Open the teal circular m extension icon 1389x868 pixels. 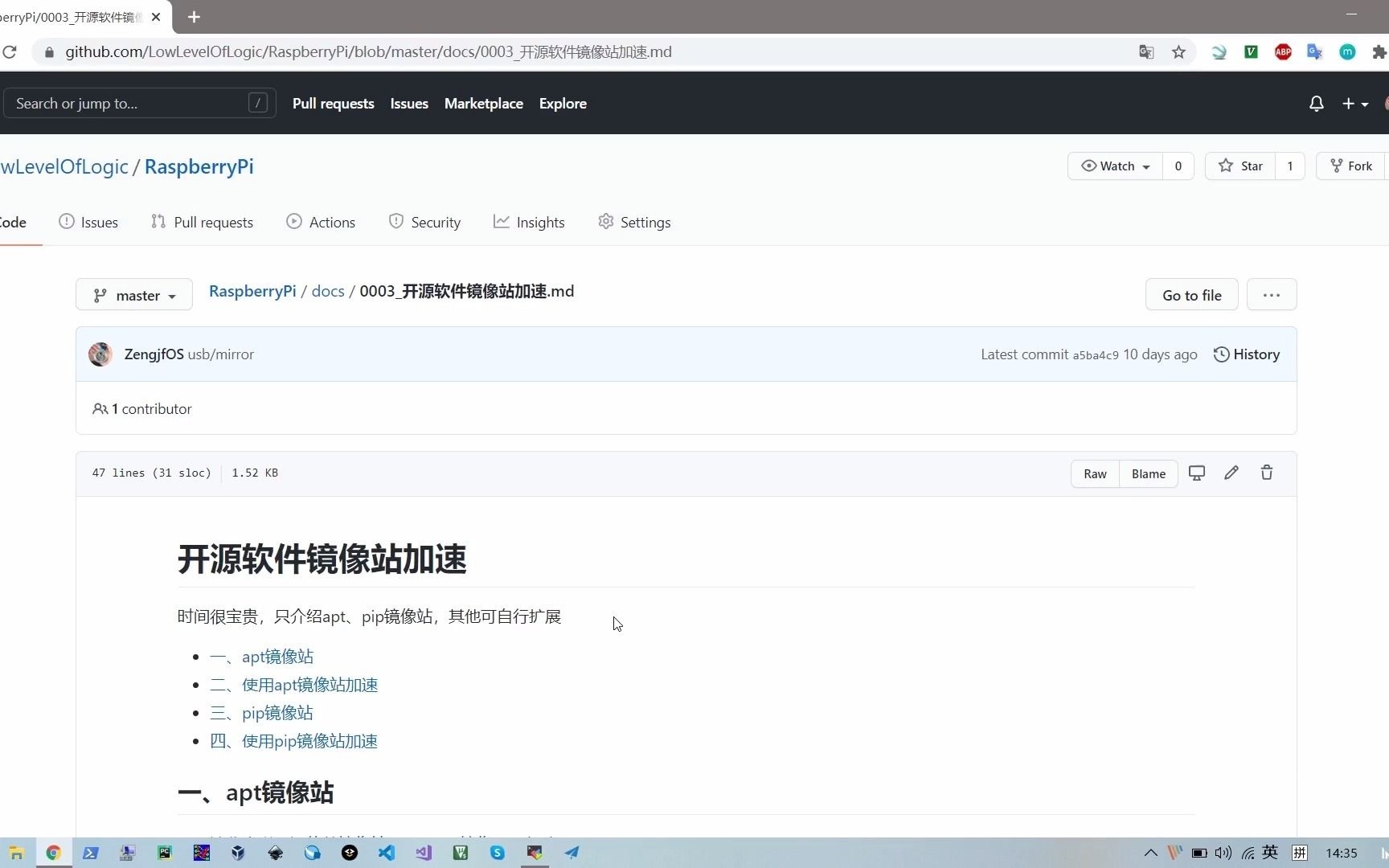(1347, 52)
